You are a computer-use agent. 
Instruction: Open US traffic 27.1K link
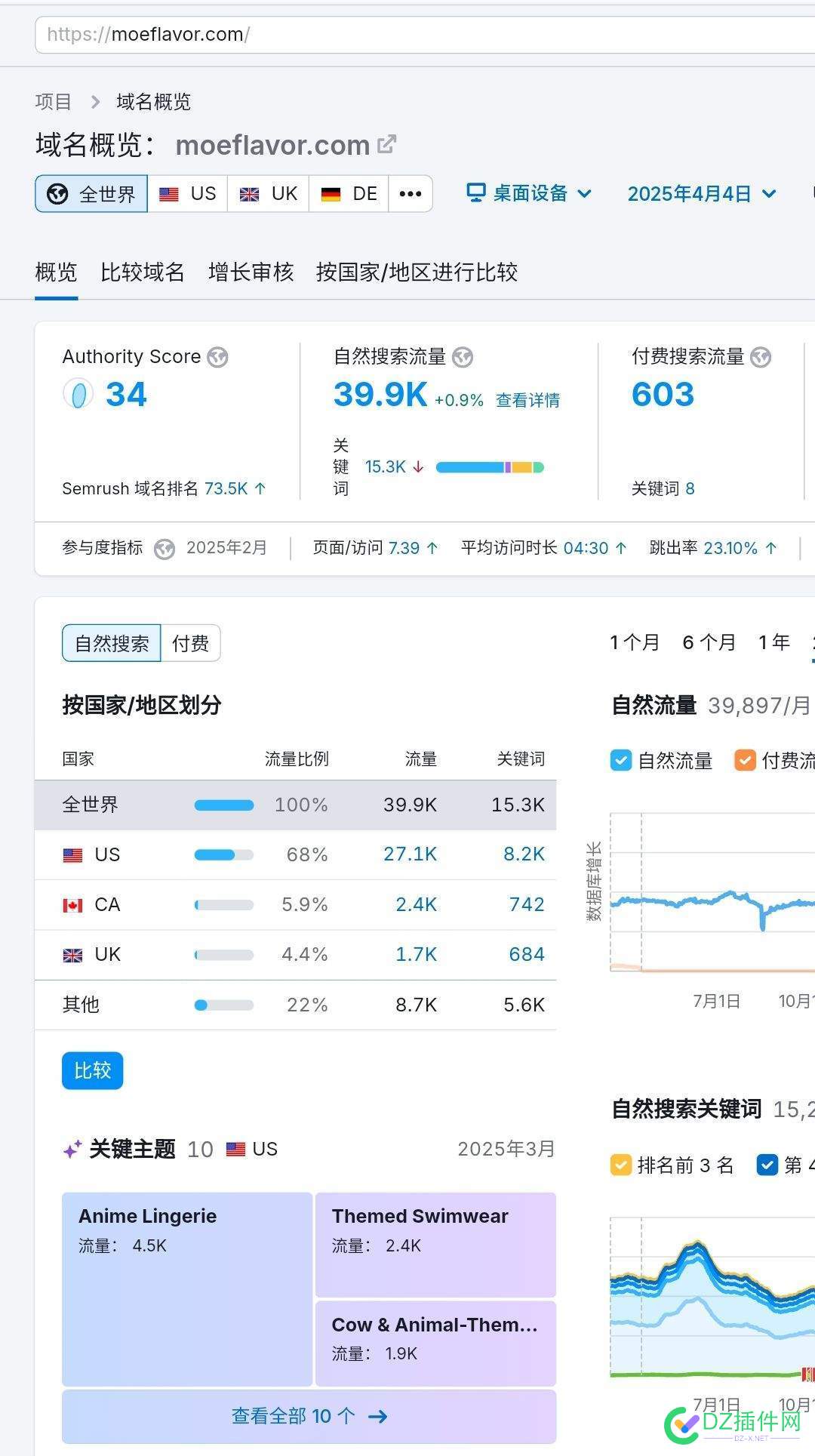click(x=410, y=854)
